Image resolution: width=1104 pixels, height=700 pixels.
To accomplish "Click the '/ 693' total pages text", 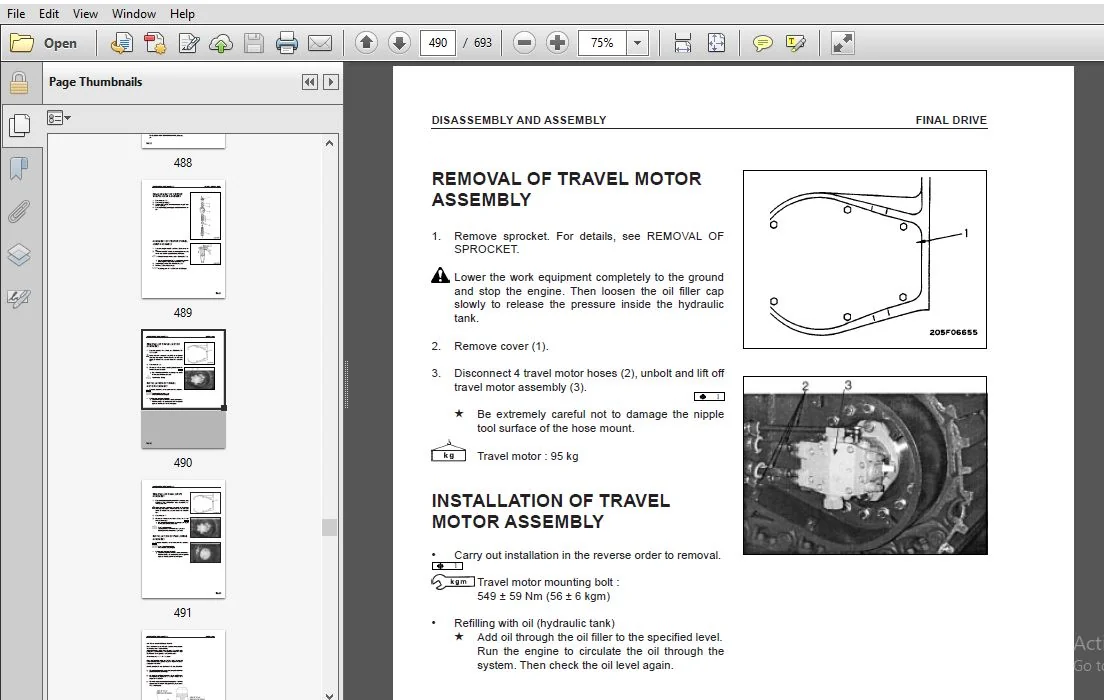I will tap(477, 43).
